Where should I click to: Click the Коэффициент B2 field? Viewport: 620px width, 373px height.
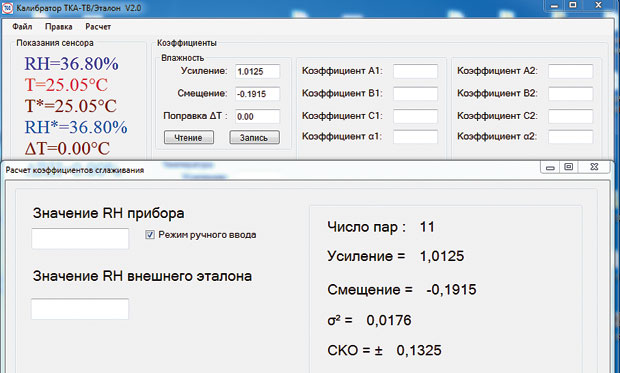coord(571,94)
